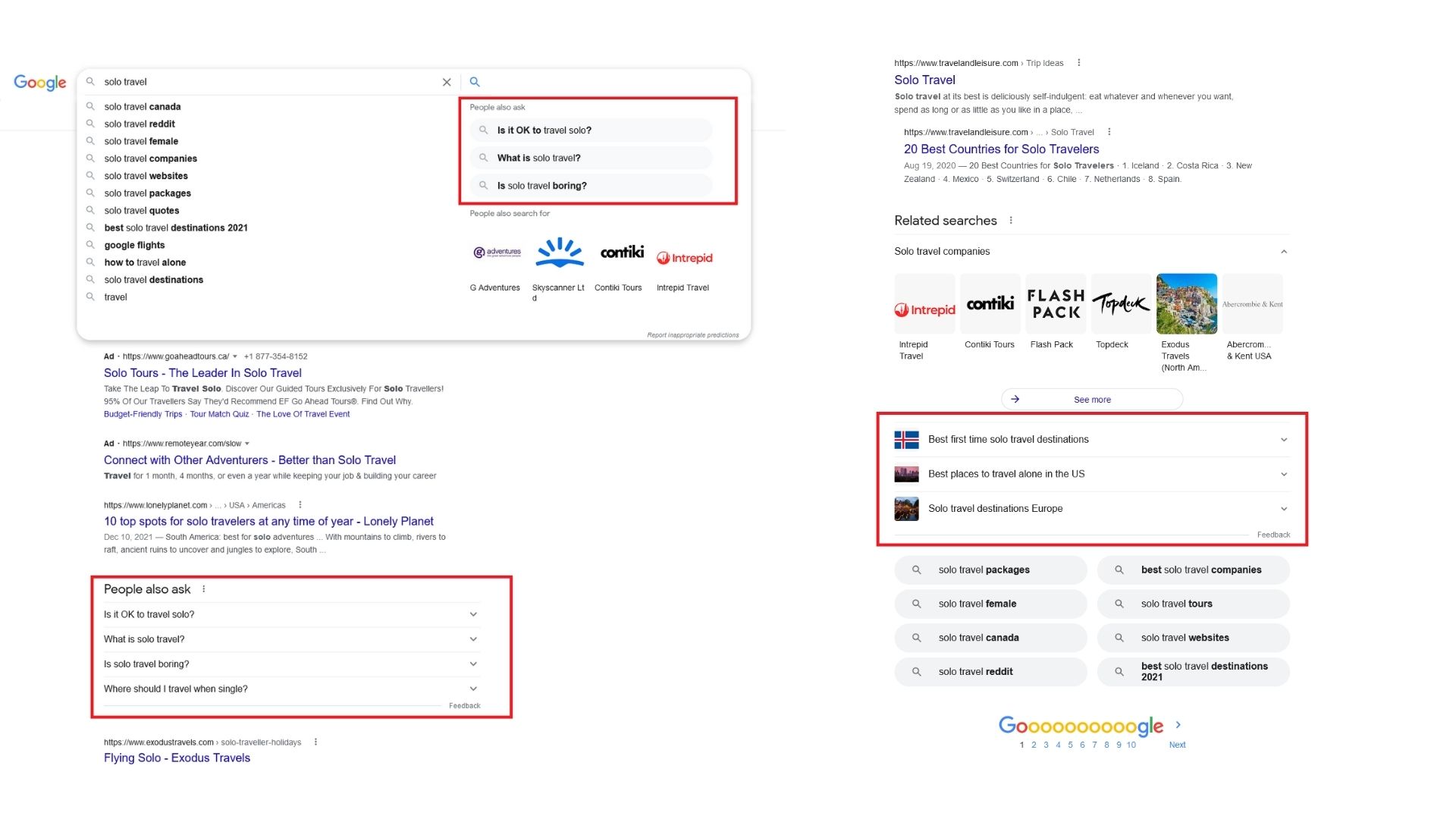Click the Next page link
Image resolution: width=1456 pixels, height=819 pixels.
pyautogui.click(x=1177, y=745)
